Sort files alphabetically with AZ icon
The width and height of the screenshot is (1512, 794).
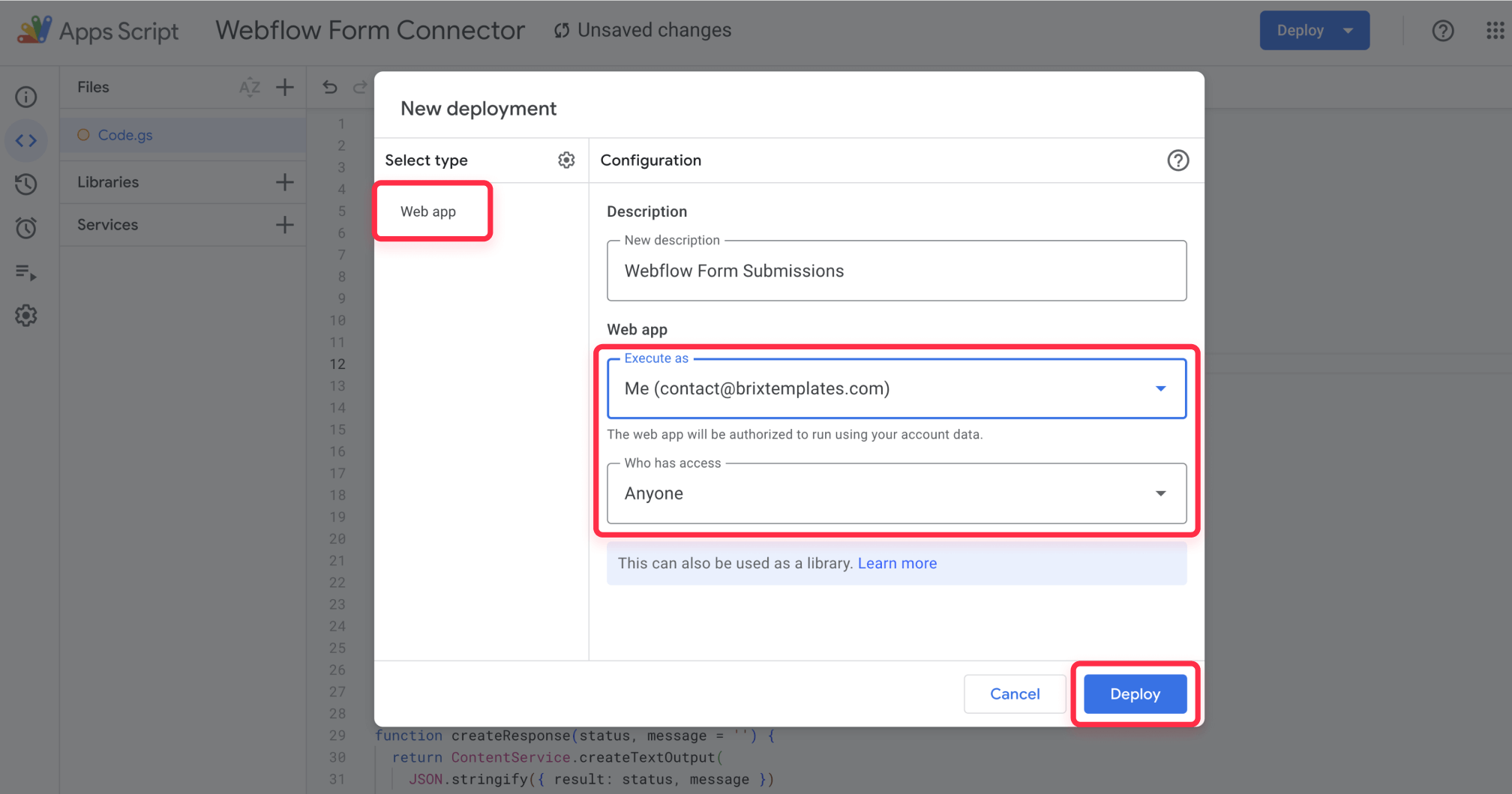coord(250,87)
